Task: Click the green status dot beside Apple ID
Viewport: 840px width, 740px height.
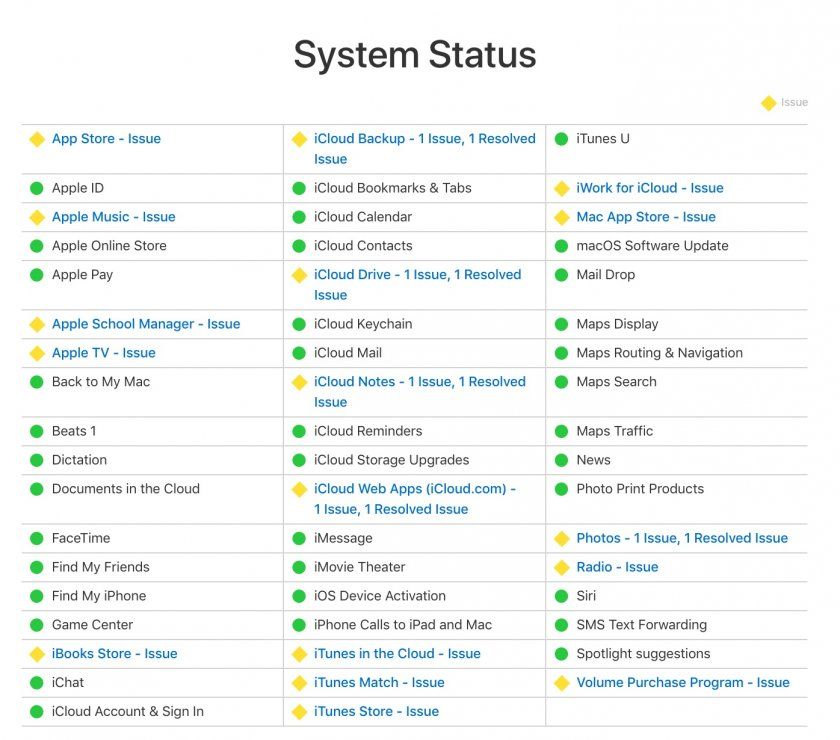Action: coord(37,188)
